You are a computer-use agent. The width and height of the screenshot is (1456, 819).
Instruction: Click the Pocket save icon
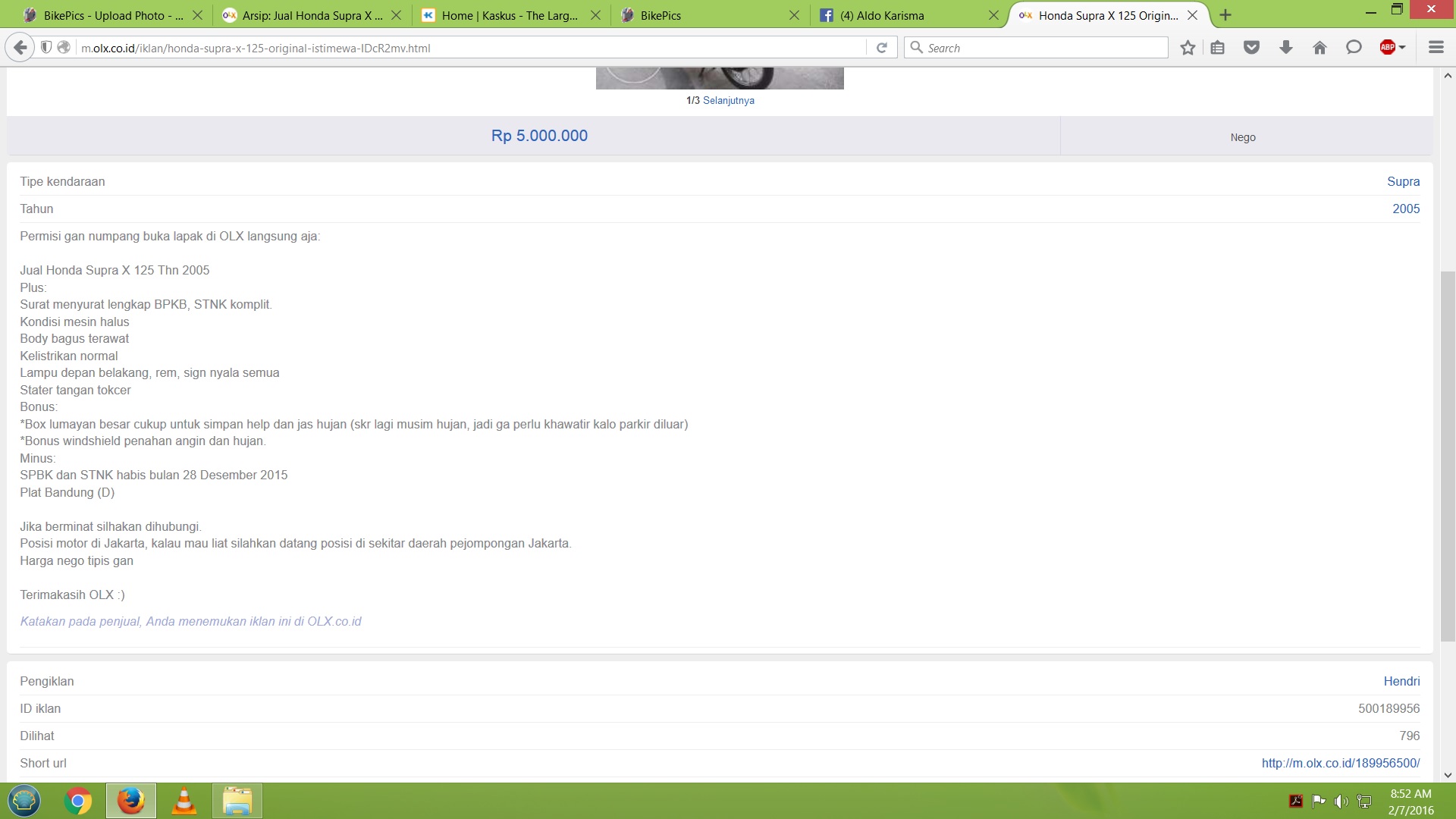pos(1252,48)
